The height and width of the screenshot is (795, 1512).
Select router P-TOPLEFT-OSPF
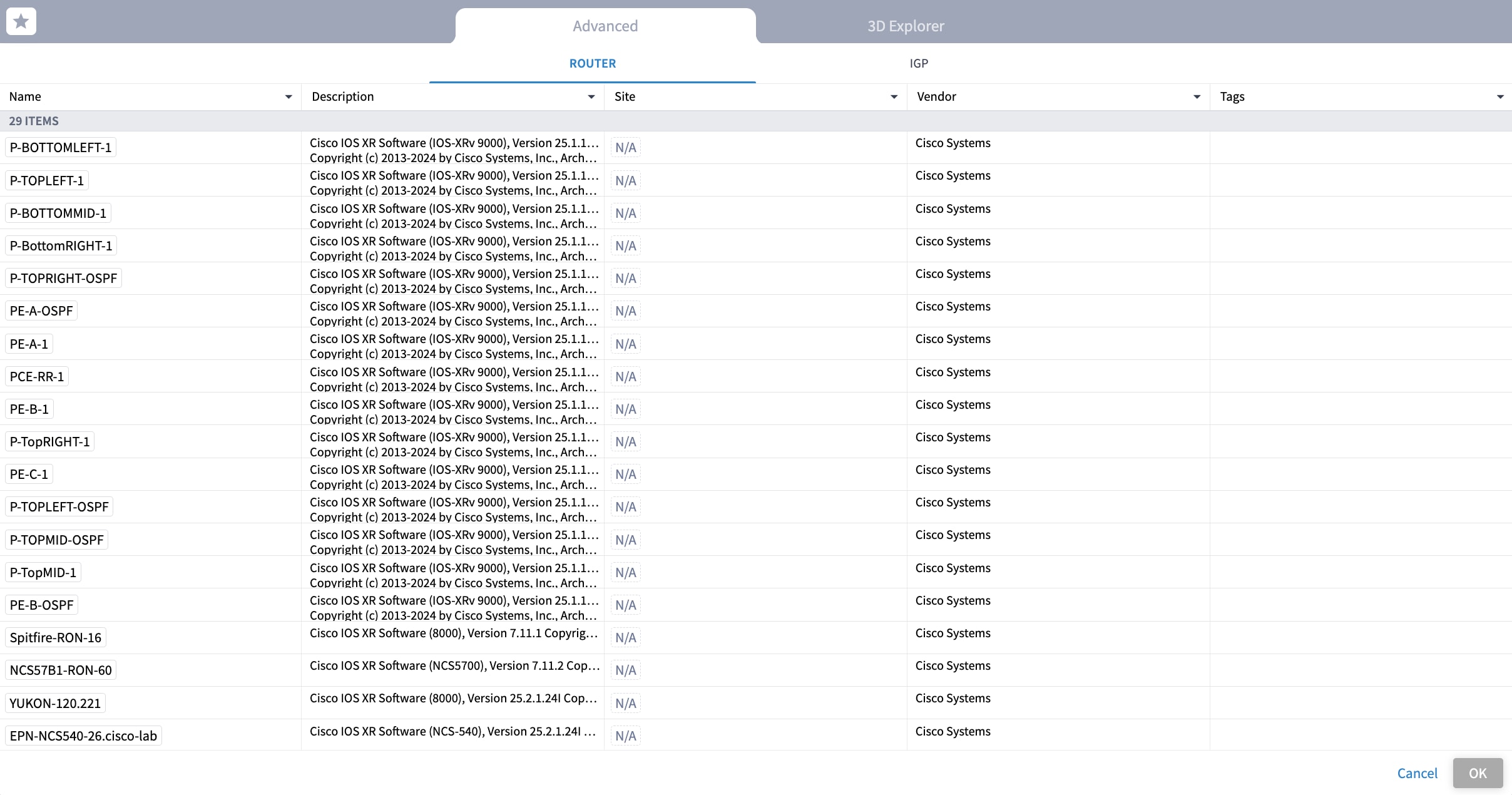point(59,507)
